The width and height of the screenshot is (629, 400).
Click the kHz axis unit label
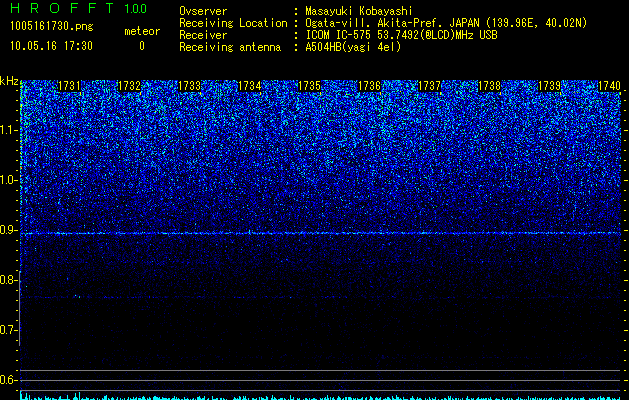click(x=9, y=81)
